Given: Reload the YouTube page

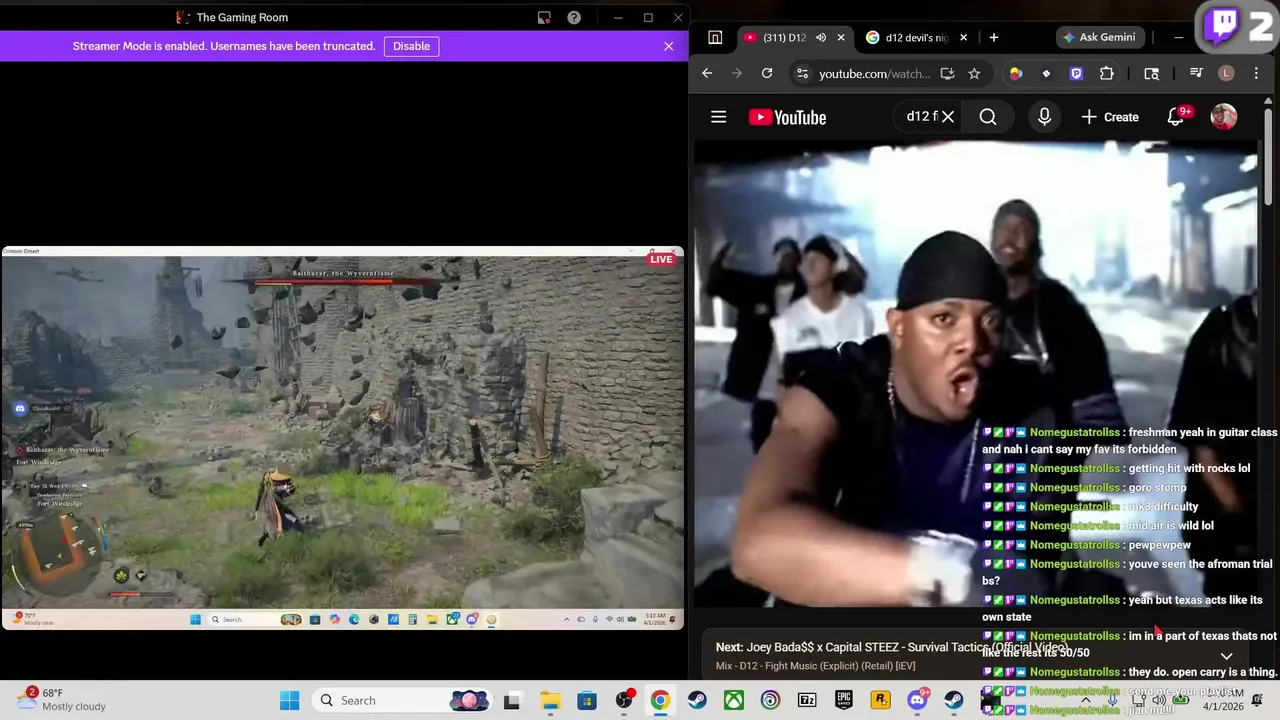Looking at the screenshot, I should [x=767, y=73].
